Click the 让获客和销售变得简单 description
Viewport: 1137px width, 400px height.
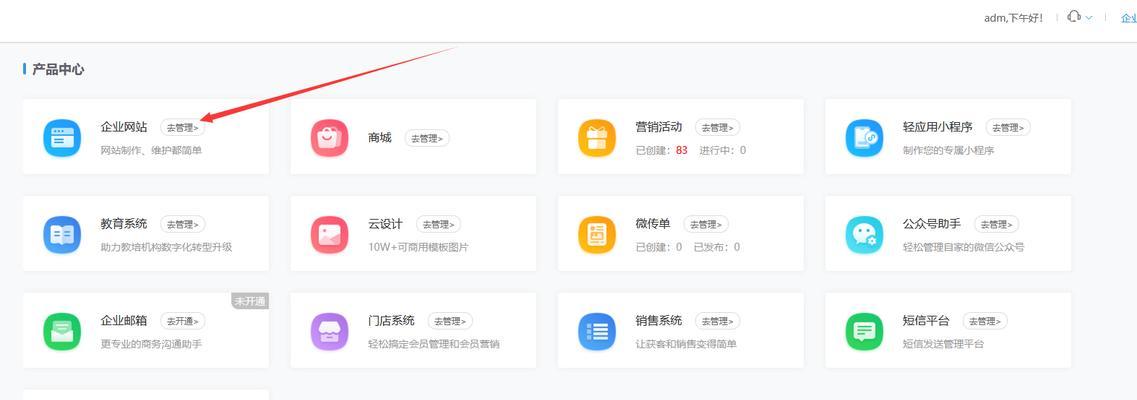pyautogui.click(x=686, y=344)
